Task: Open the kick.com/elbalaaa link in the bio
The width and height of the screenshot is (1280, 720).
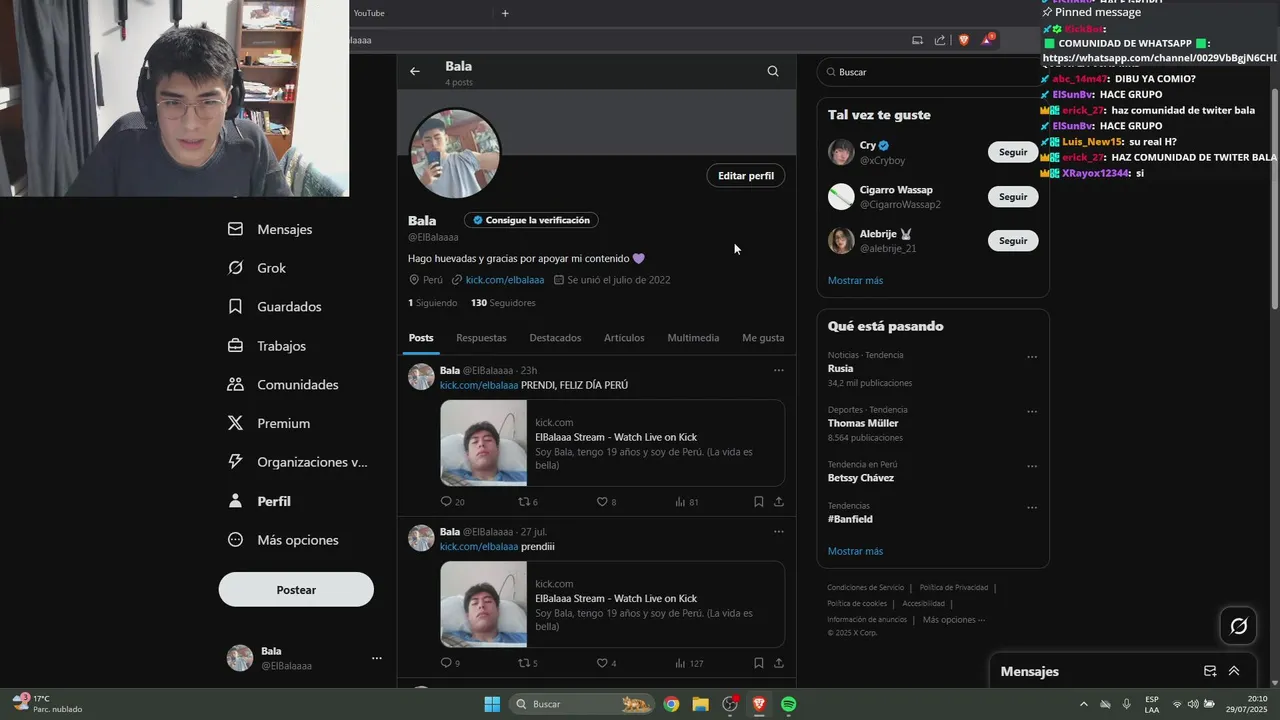Action: click(505, 280)
